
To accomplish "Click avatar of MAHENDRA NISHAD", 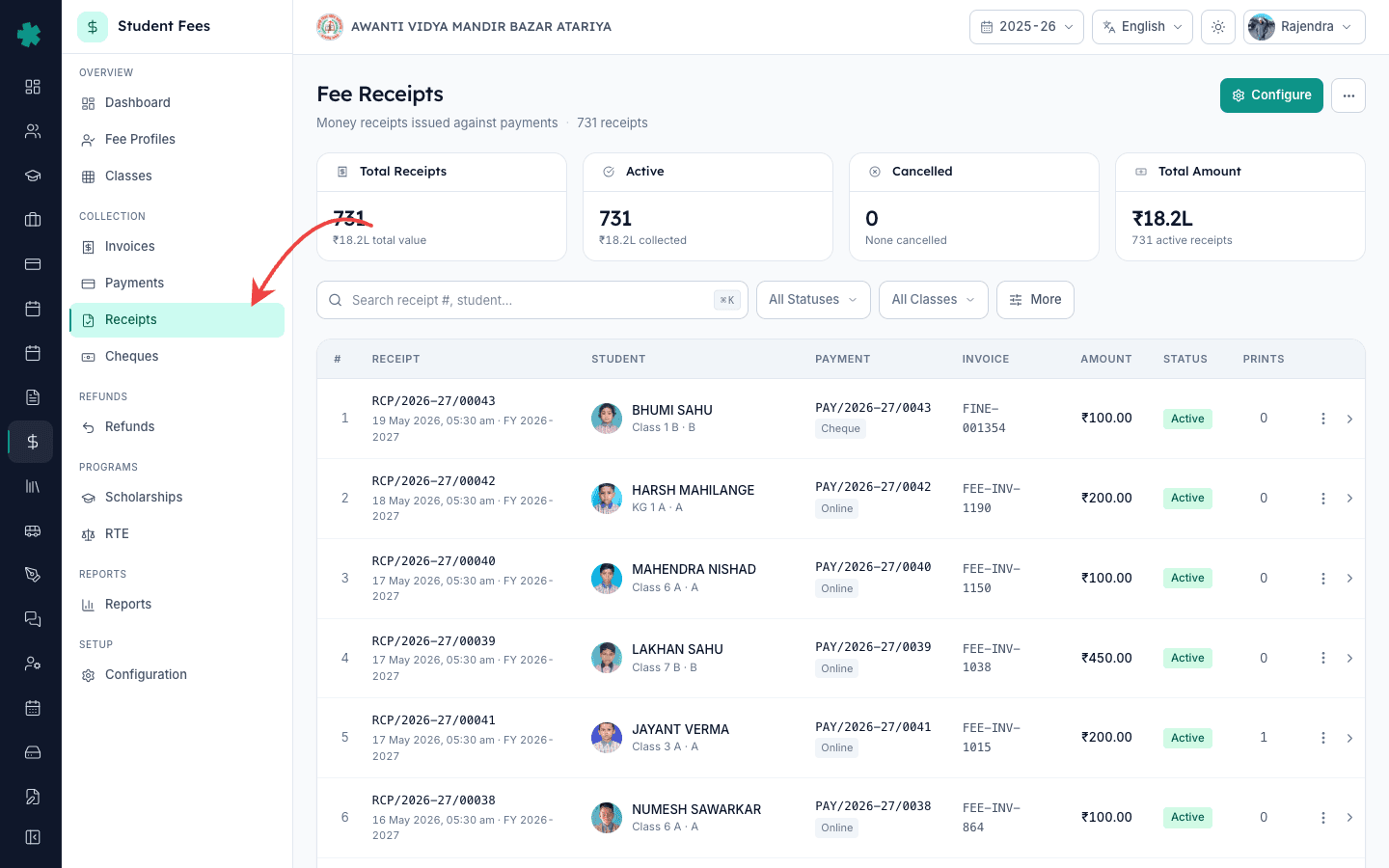I will click(x=607, y=579).
